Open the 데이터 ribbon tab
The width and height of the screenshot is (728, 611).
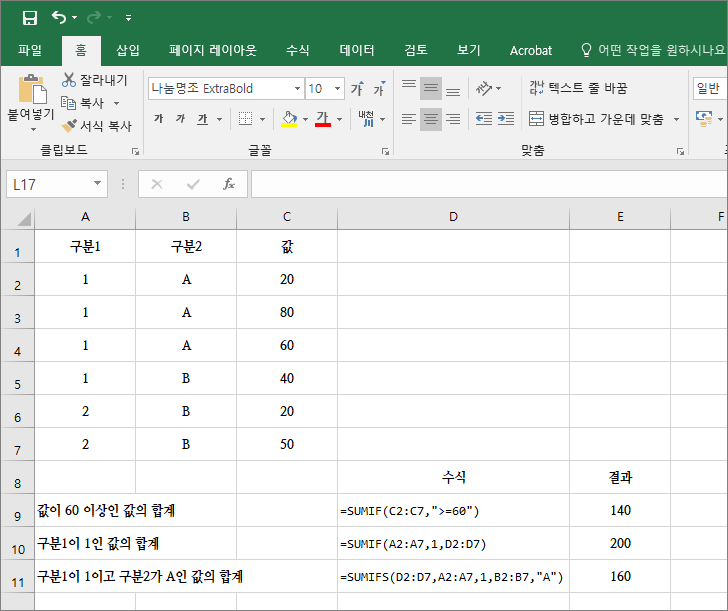357,50
